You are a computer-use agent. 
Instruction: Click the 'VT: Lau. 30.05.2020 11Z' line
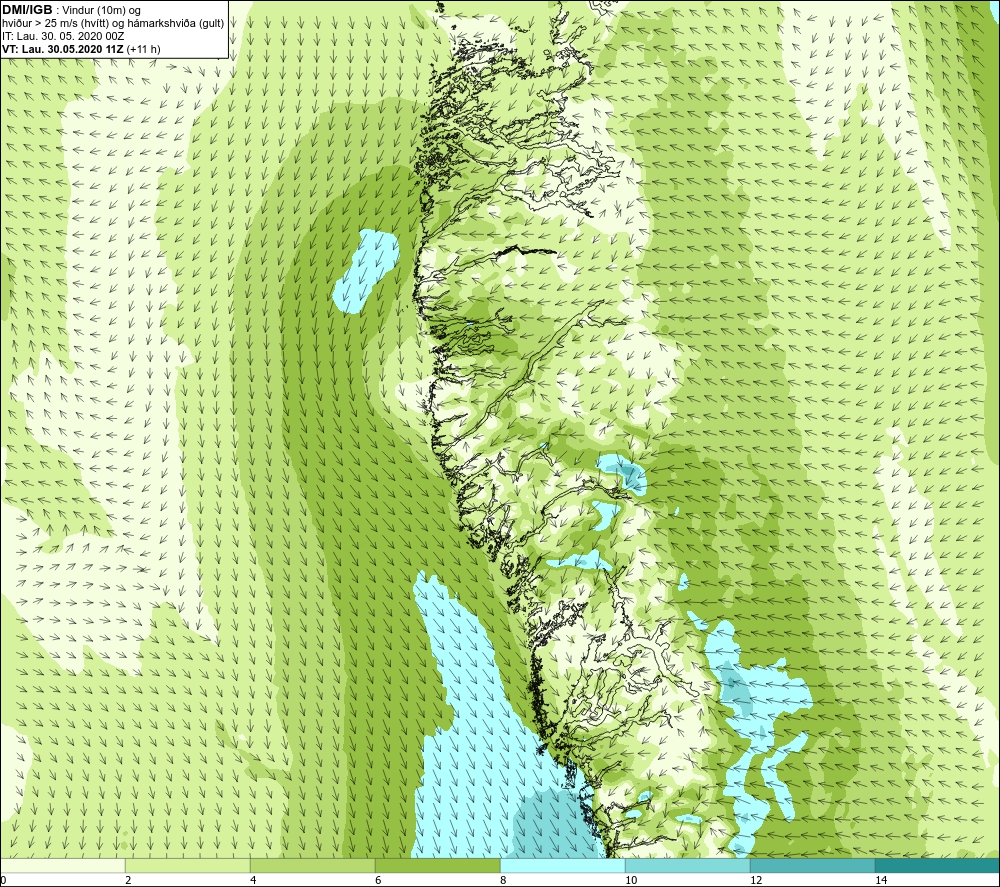[x=62, y=49]
